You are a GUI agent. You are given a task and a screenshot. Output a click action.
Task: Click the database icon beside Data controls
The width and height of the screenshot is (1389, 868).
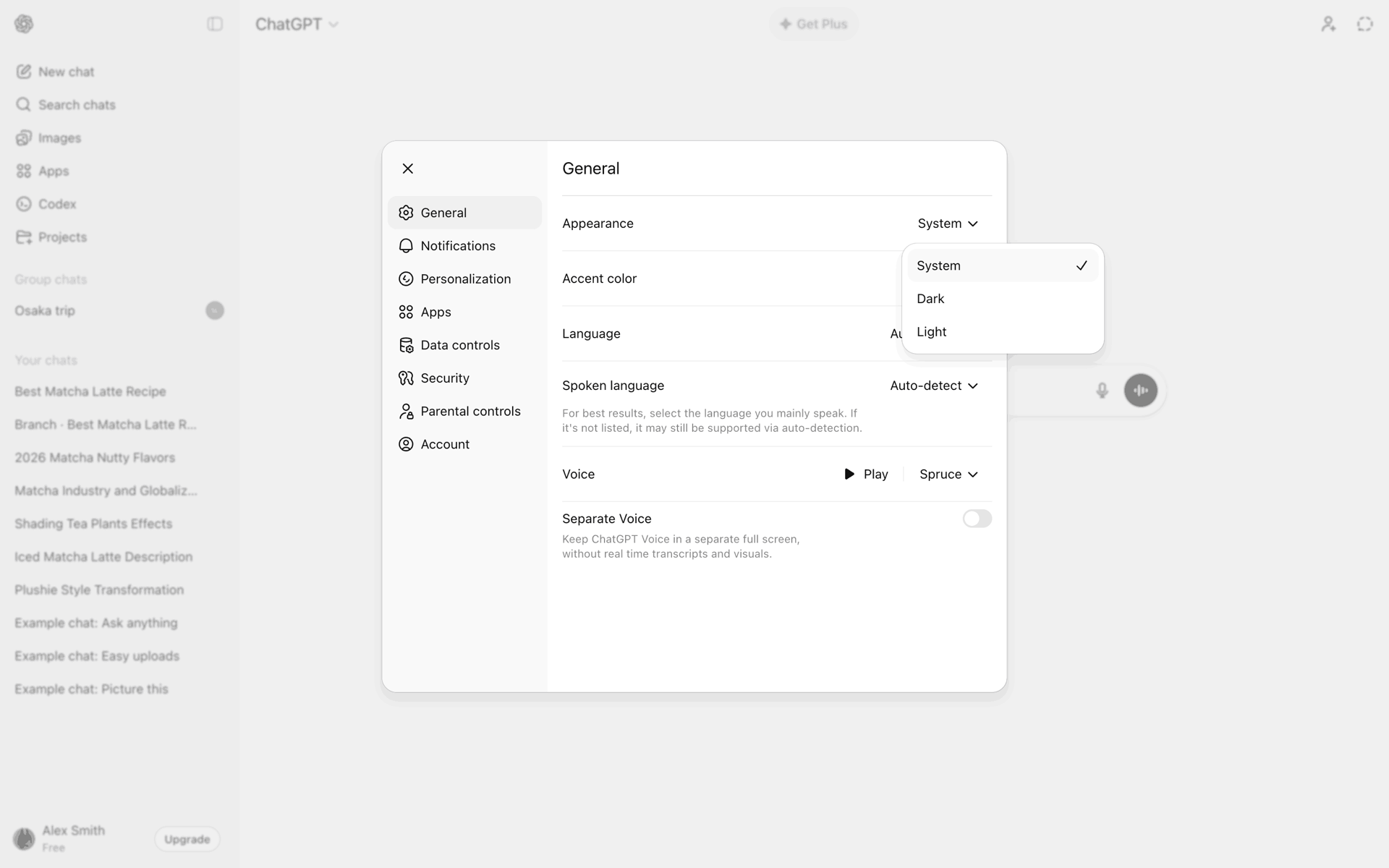[x=406, y=345]
